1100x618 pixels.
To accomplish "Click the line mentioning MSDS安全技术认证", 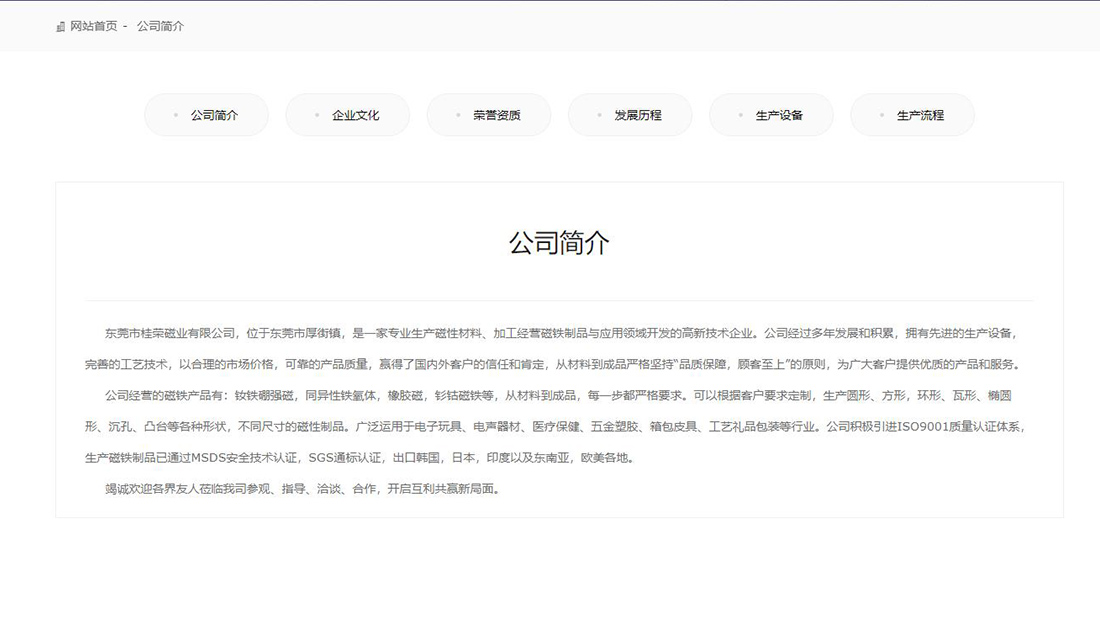I will coord(361,458).
